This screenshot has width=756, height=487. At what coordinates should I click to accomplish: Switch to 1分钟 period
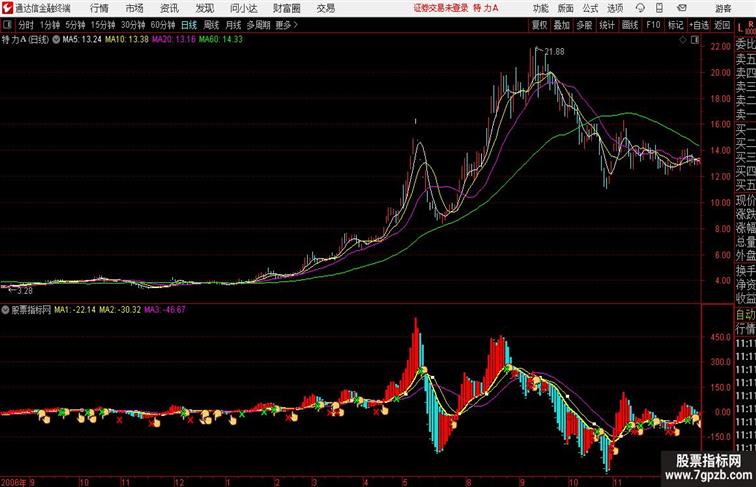(x=50, y=25)
